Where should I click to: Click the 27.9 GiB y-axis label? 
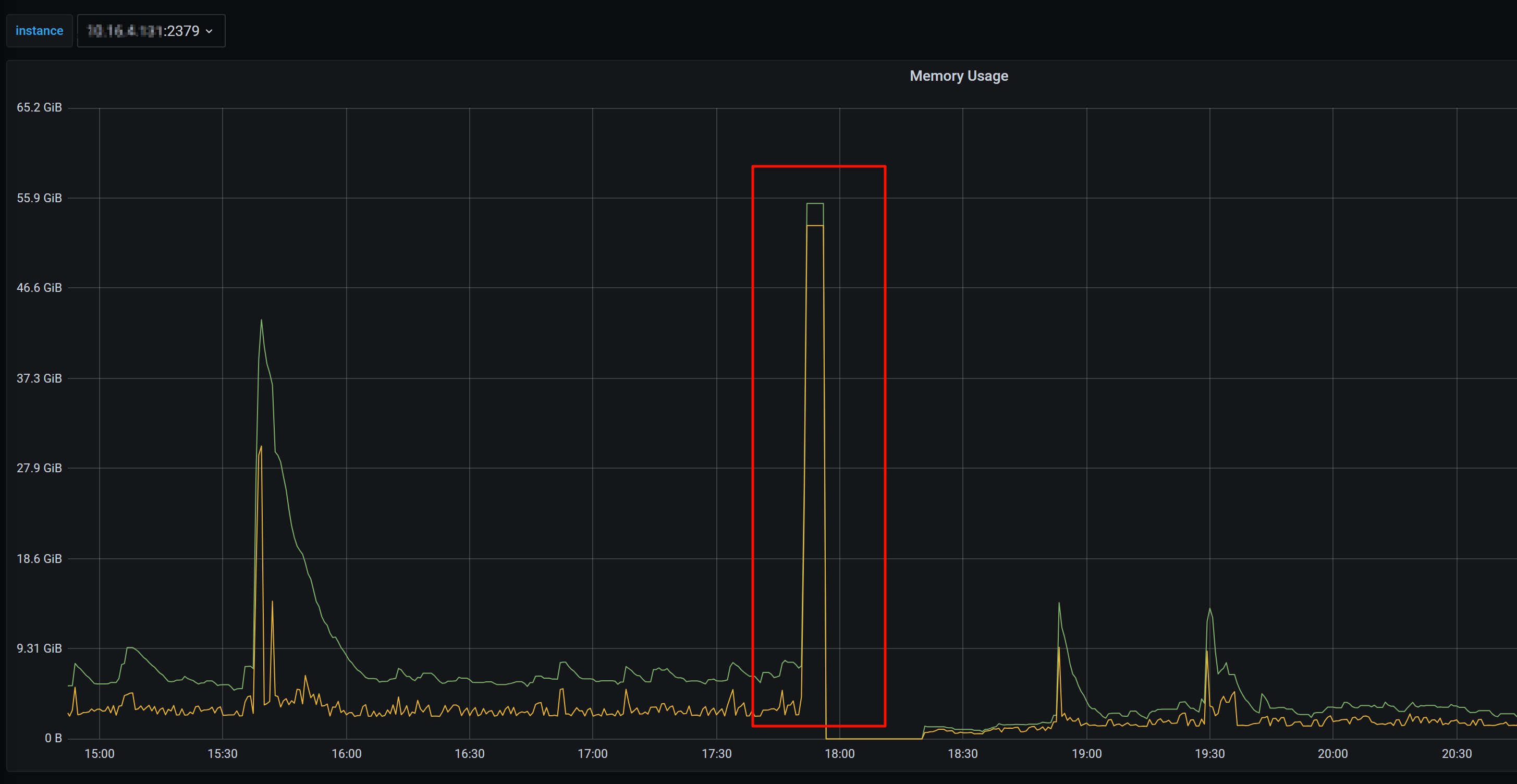click(39, 468)
